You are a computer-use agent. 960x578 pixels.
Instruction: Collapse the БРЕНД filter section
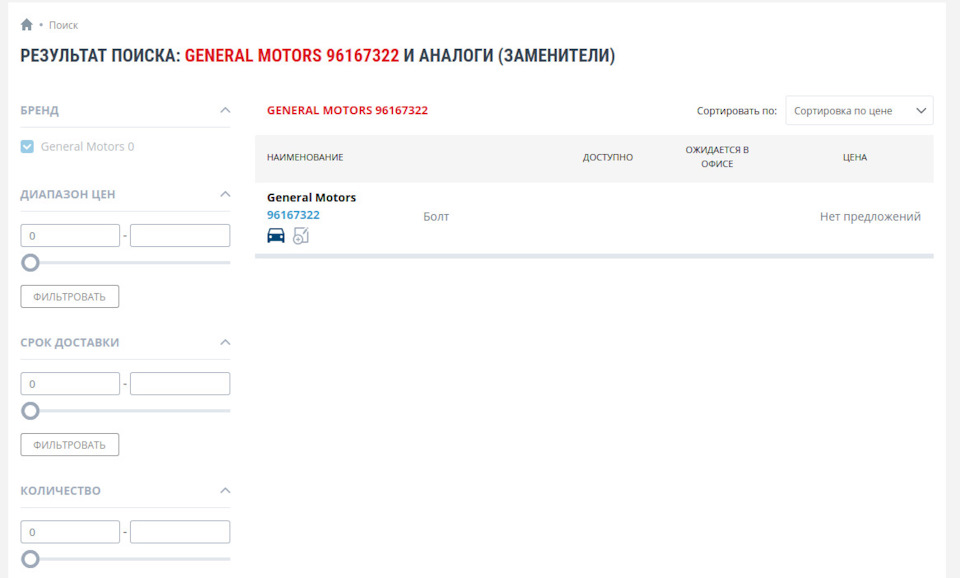point(225,110)
